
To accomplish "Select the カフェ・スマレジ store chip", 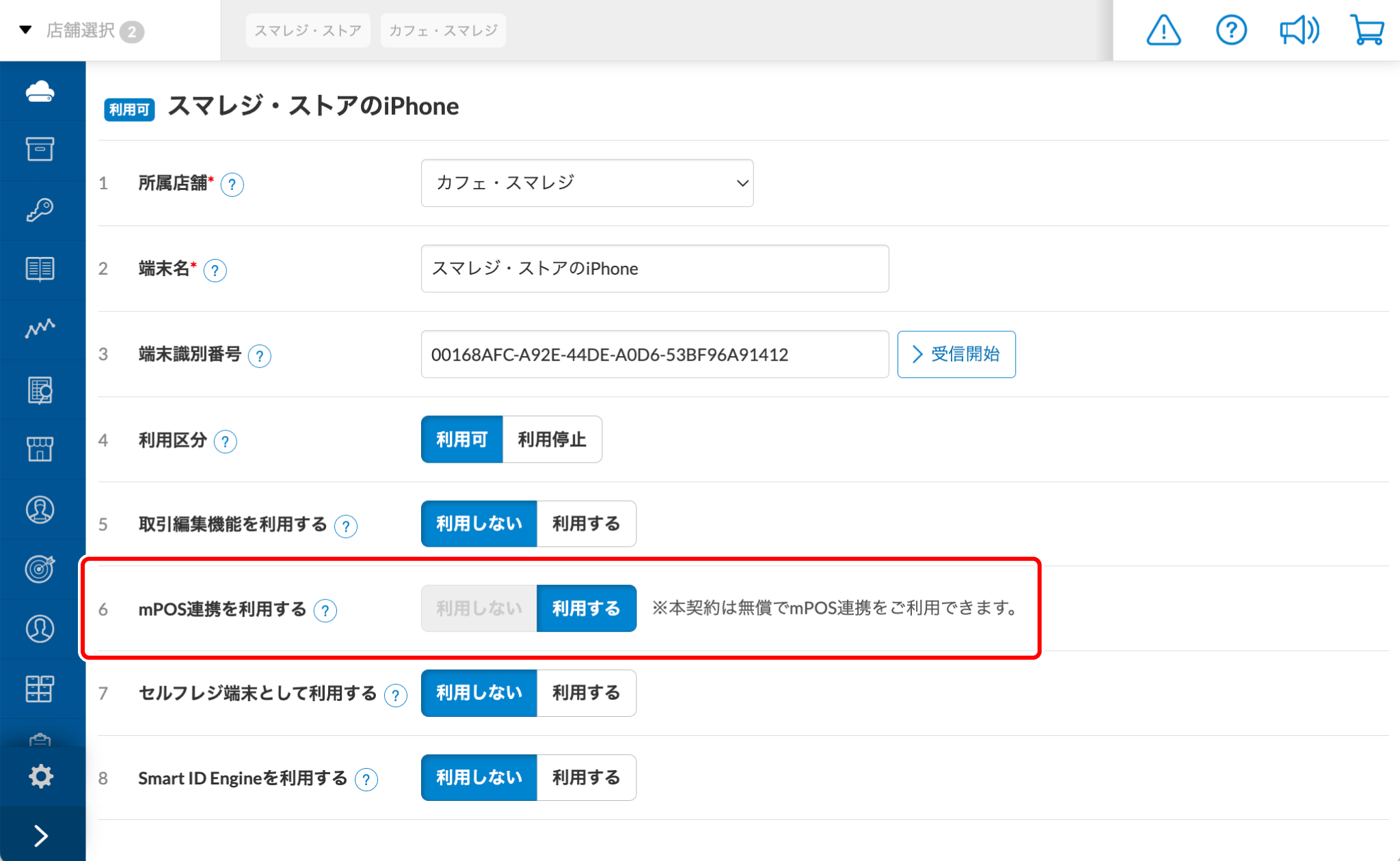I will pyautogui.click(x=443, y=31).
